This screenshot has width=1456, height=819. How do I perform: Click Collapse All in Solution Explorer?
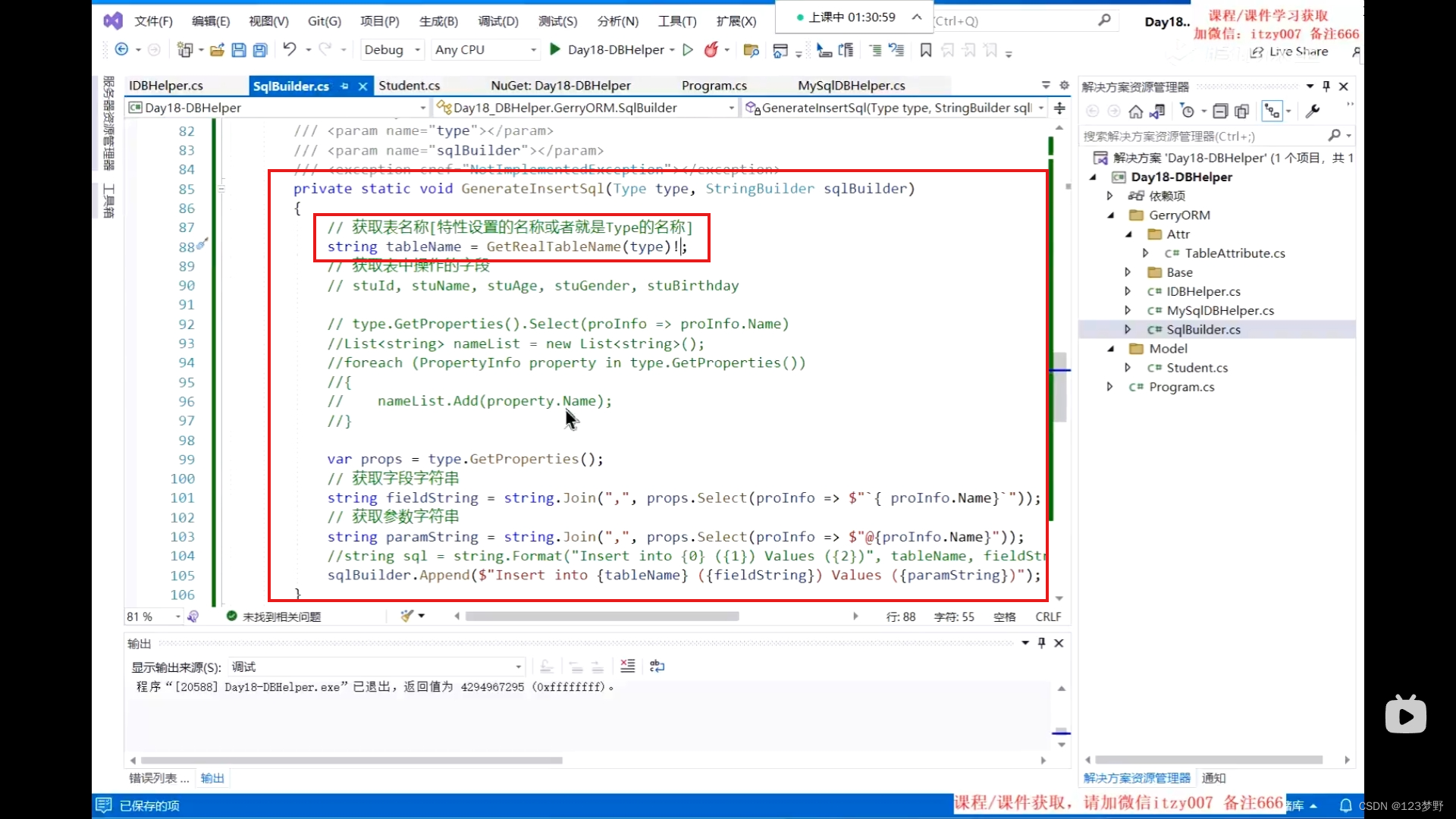1220,111
